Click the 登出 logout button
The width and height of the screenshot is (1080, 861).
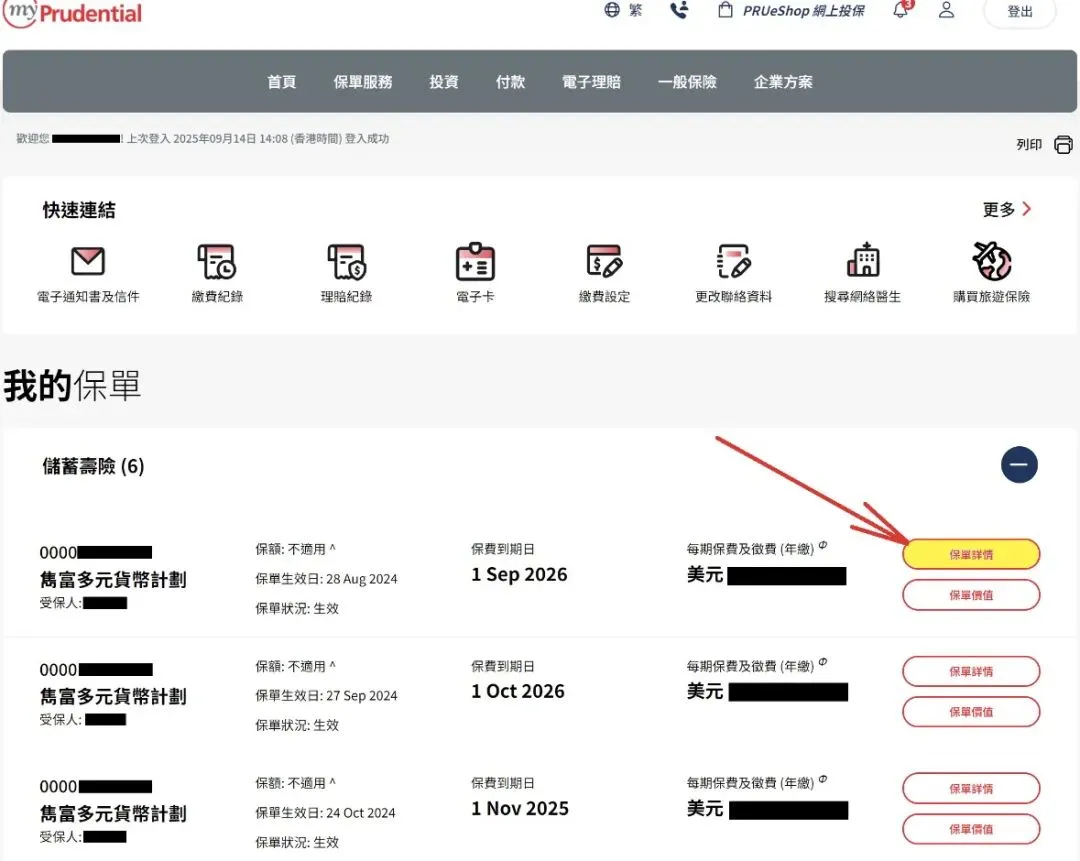1019,12
